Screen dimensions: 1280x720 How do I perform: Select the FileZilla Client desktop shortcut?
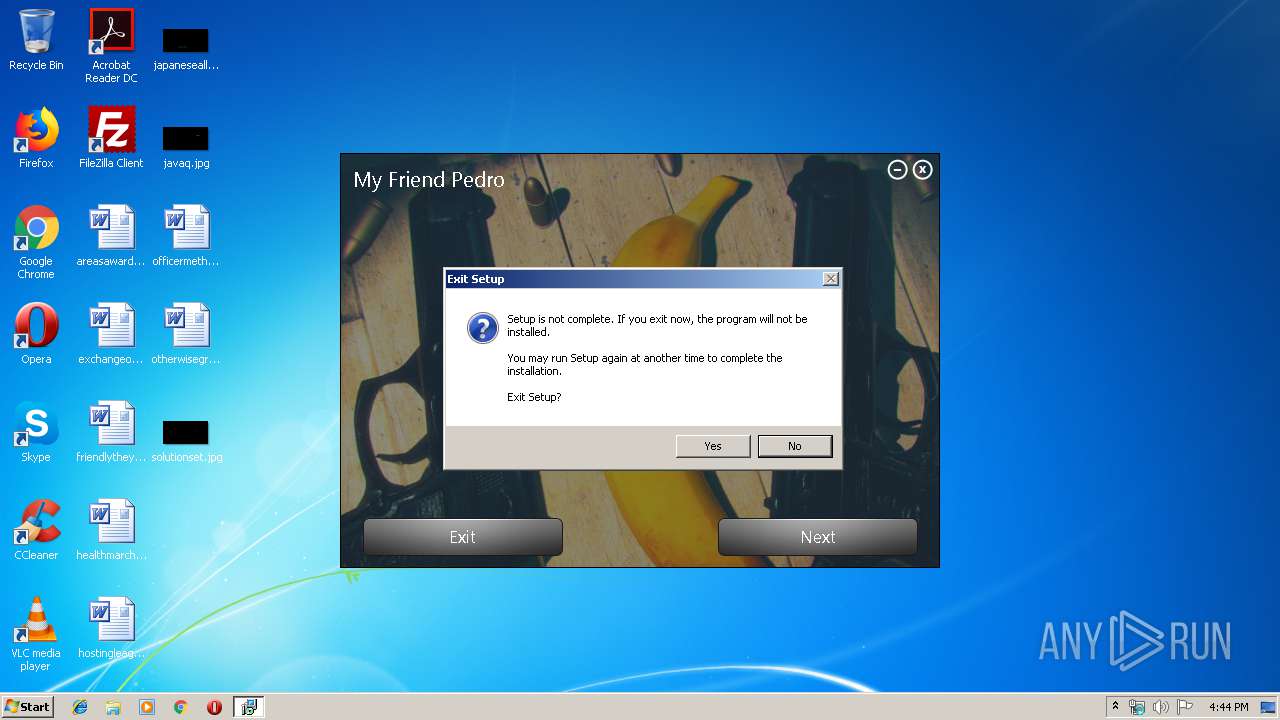click(x=111, y=138)
